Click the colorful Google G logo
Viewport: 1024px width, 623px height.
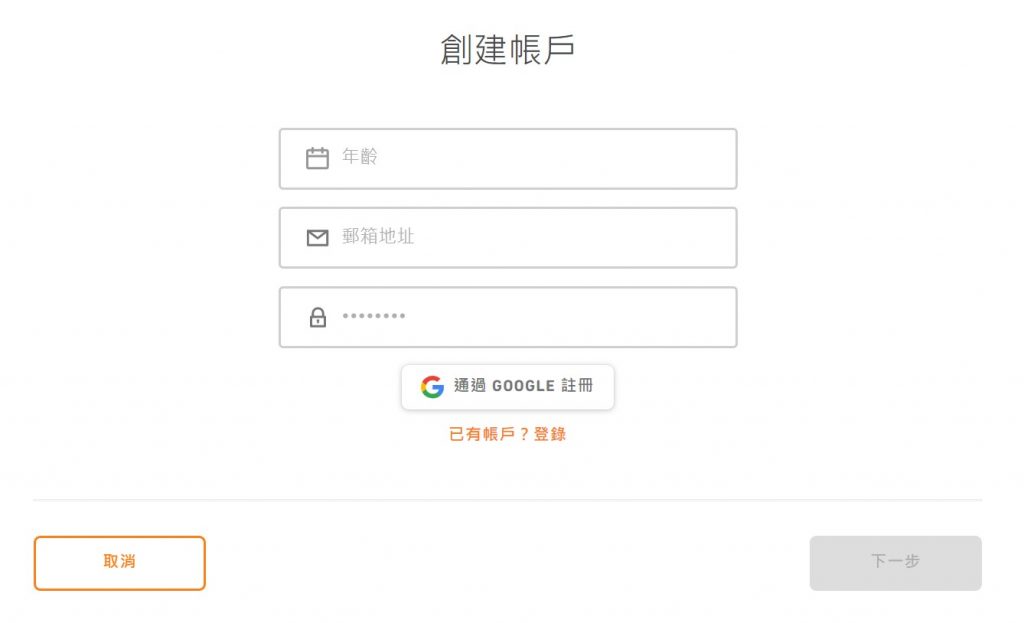(x=432, y=387)
